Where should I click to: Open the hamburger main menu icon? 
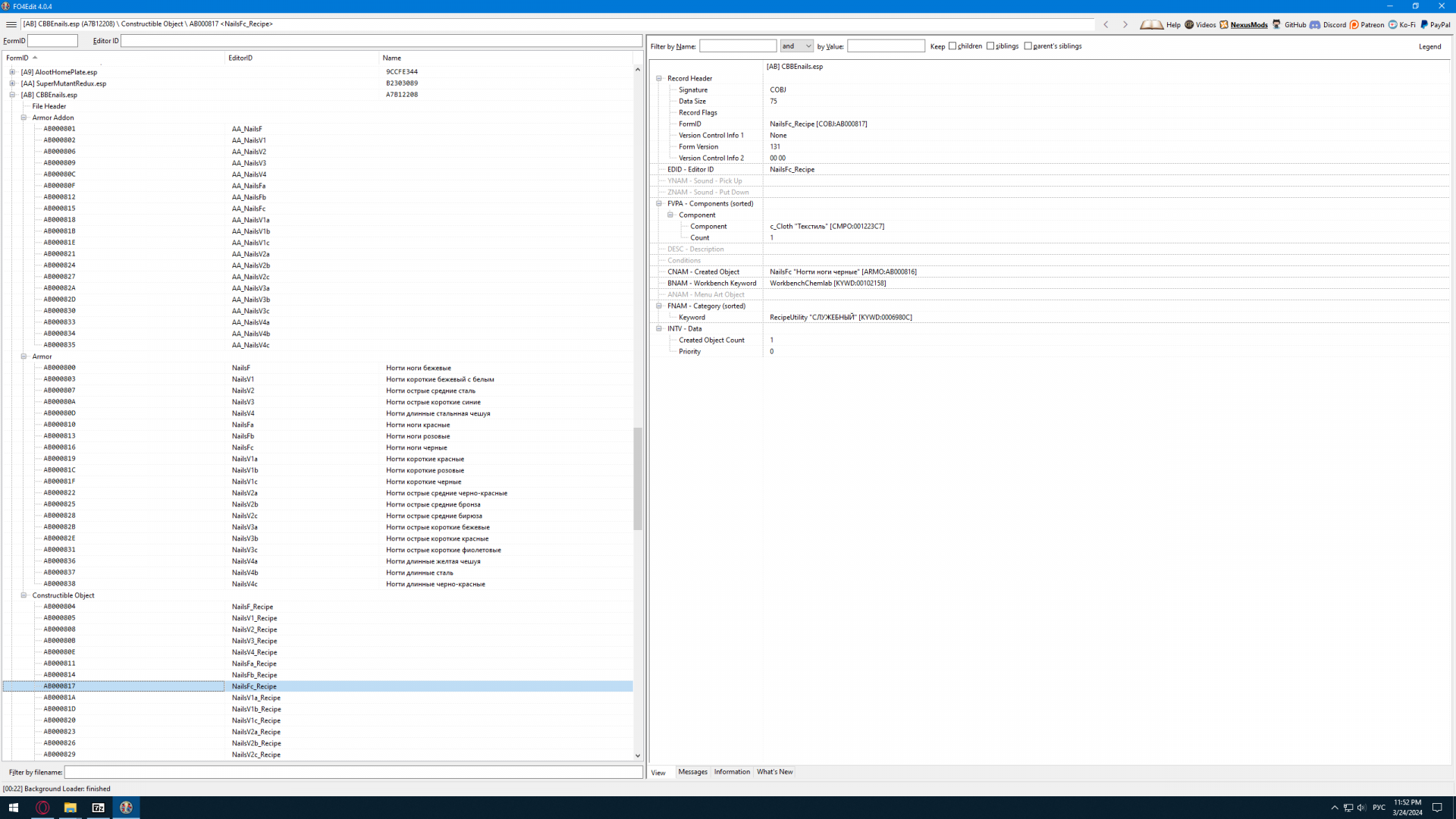(x=11, y=24)
